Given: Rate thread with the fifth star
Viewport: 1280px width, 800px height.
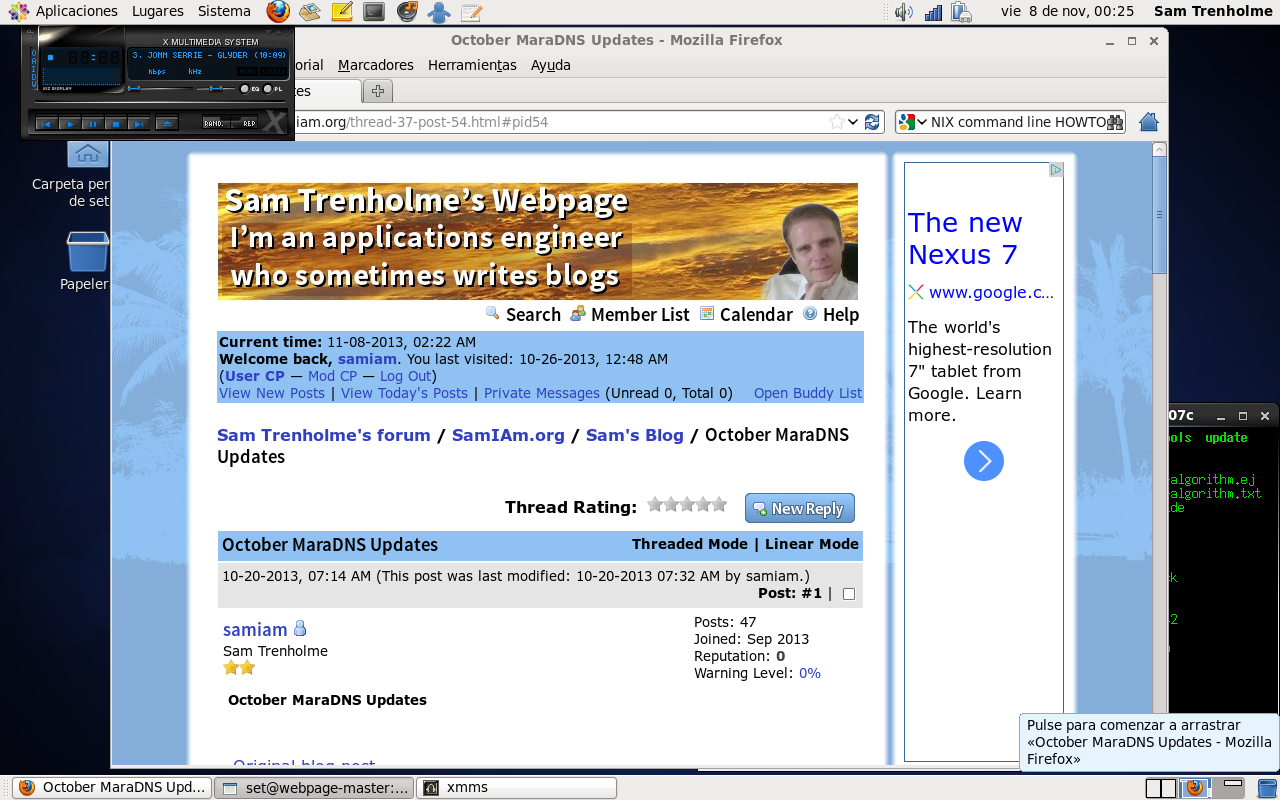Looking at the screenshot, I should 719,504.
